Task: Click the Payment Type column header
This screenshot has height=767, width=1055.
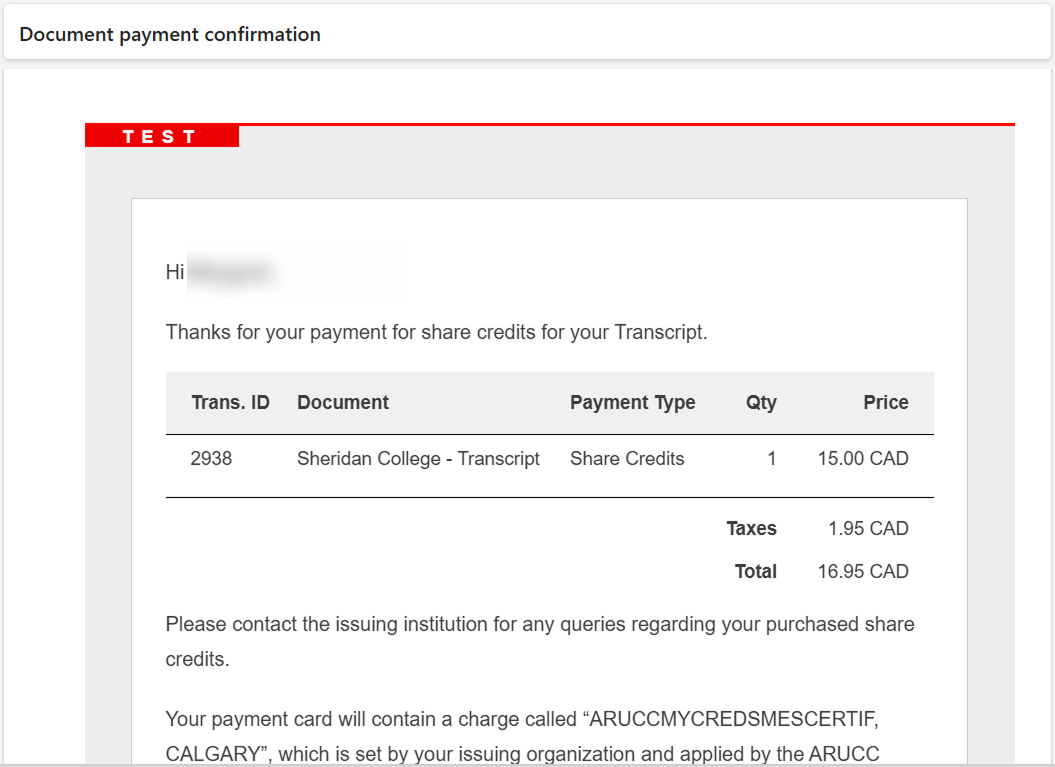Action: tap(632, 402)
